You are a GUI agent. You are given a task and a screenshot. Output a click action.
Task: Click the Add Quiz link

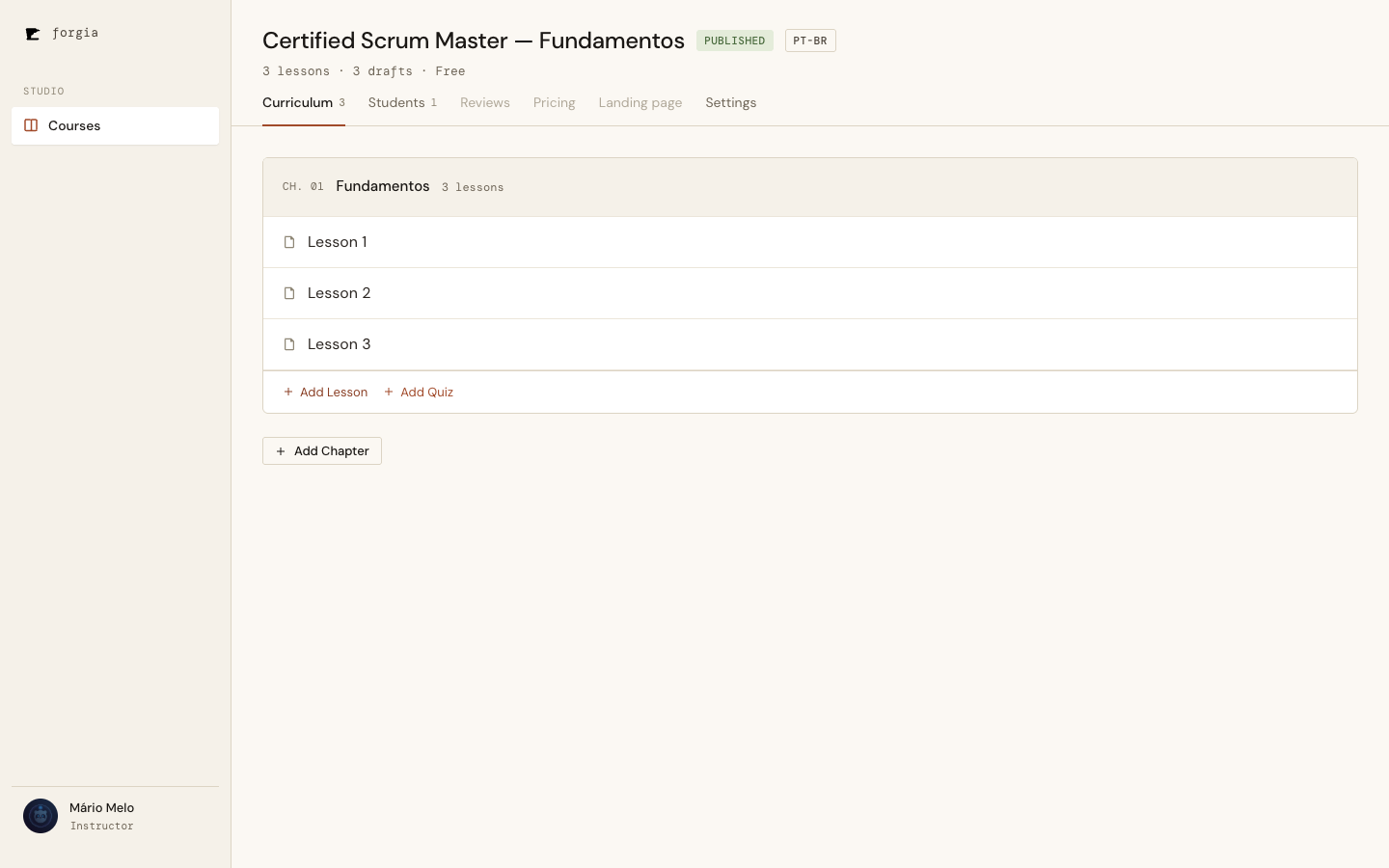pos(419,392)
